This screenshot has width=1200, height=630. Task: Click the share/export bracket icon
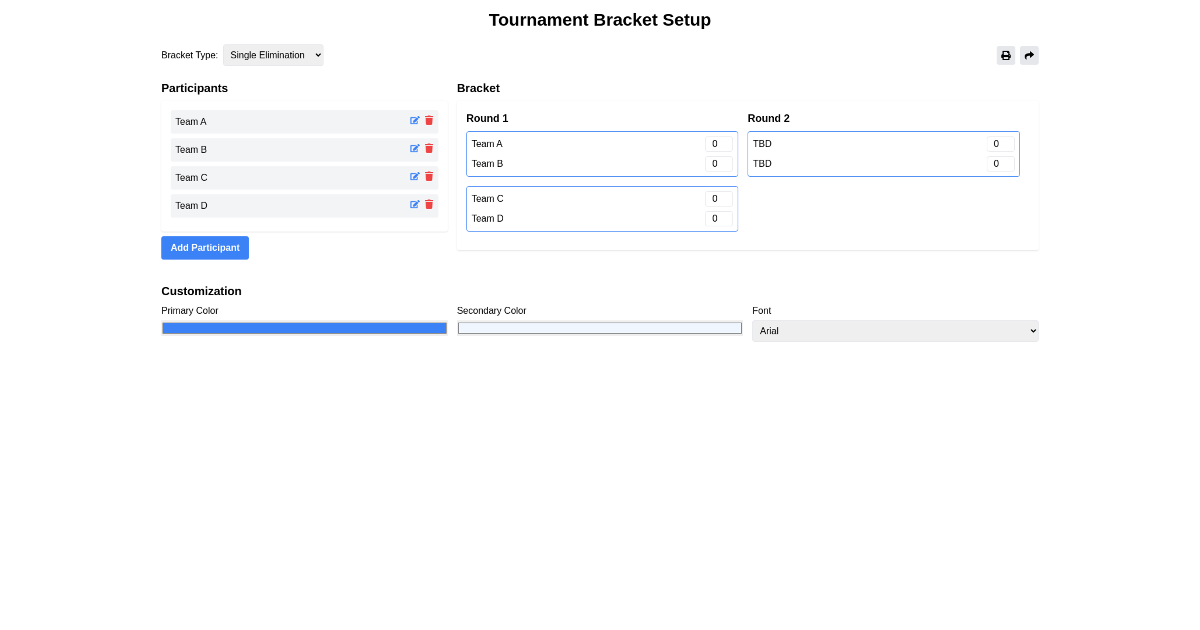point(1029,55)
